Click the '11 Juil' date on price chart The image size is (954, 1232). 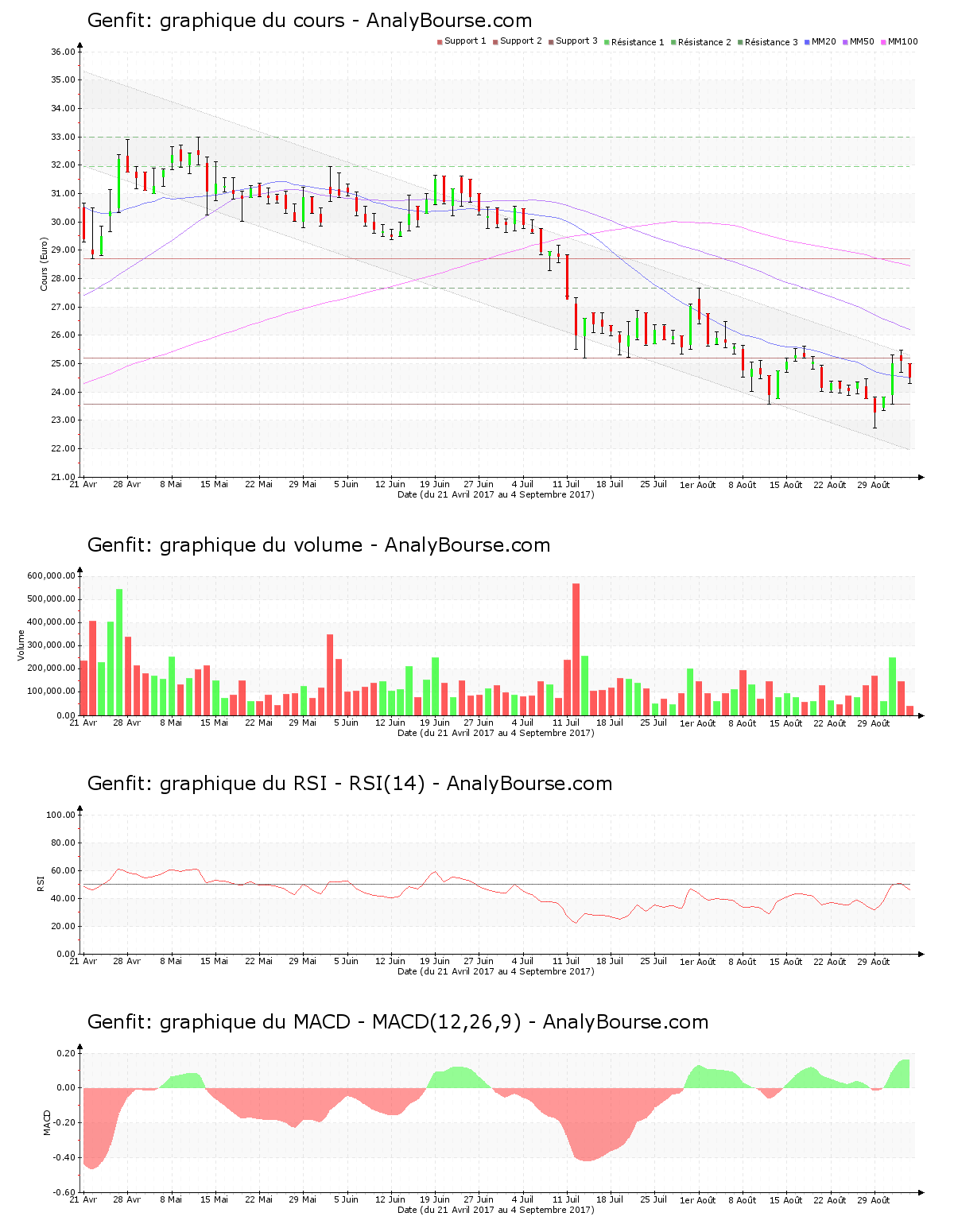click(x=567, y=484)
